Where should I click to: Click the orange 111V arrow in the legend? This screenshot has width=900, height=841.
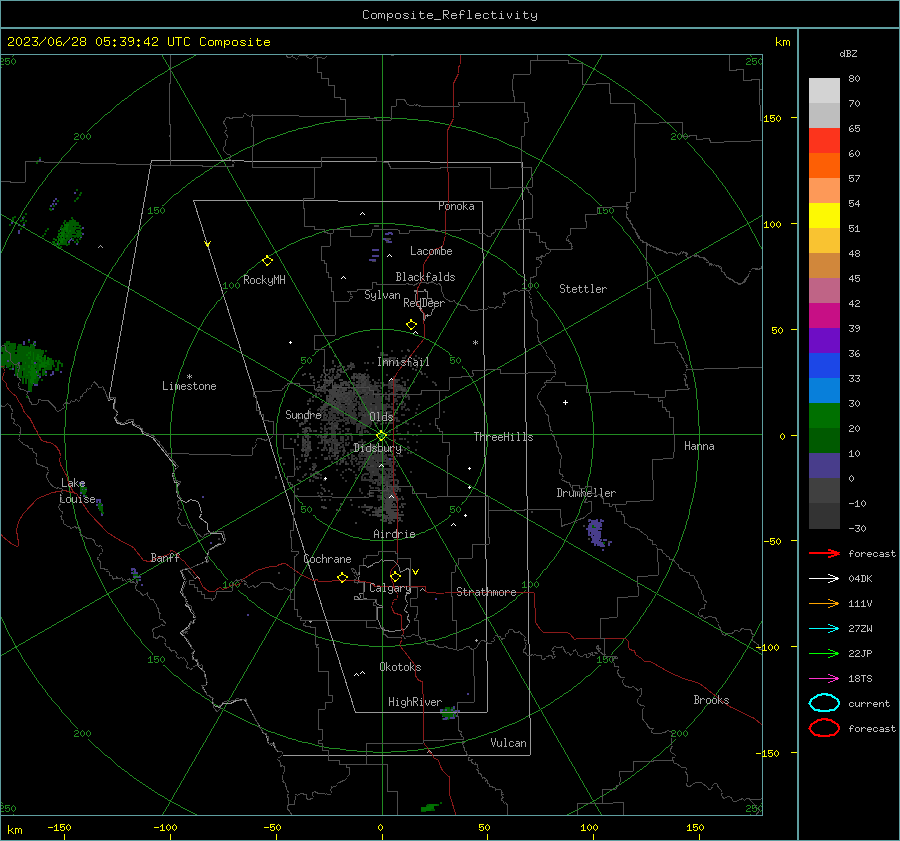pos(824,603)
